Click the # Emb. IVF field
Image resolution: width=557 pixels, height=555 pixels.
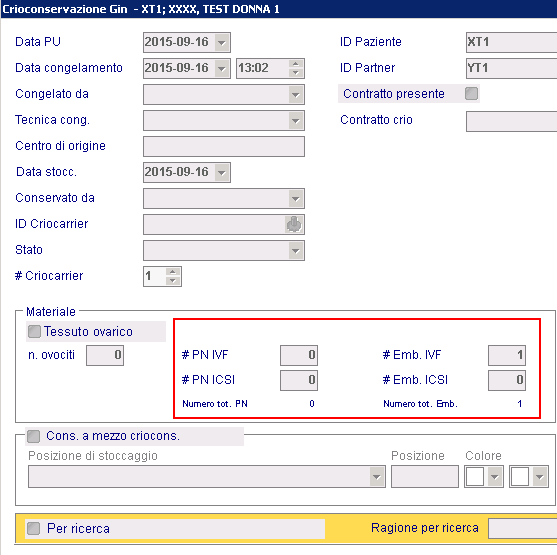[507, 355]
